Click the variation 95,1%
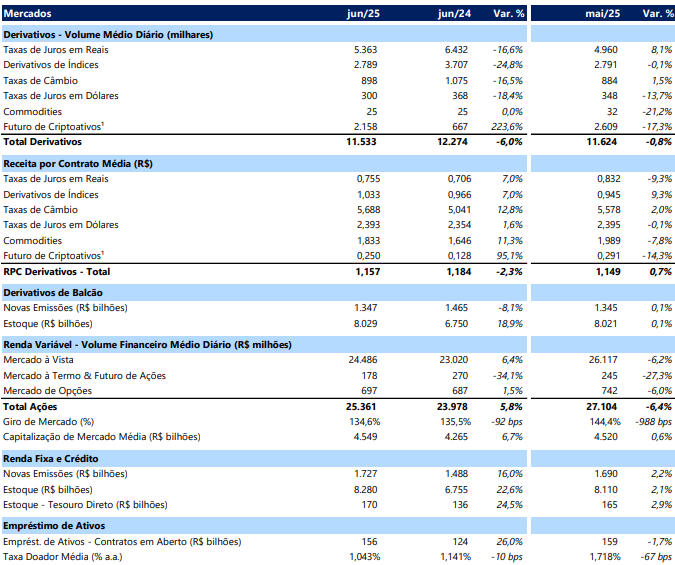 coord(510,256)
